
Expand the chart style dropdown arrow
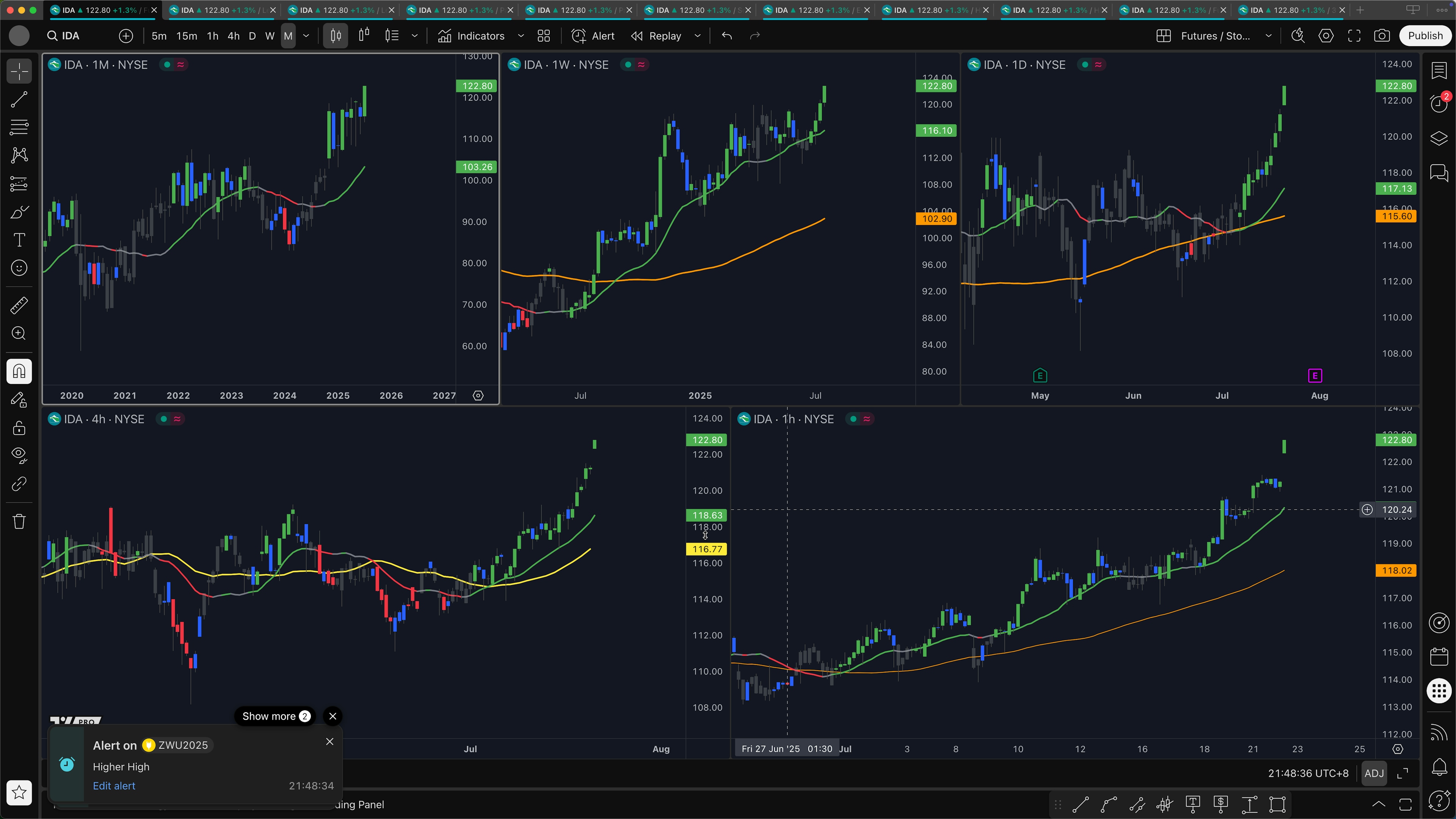tap(415, 36)
